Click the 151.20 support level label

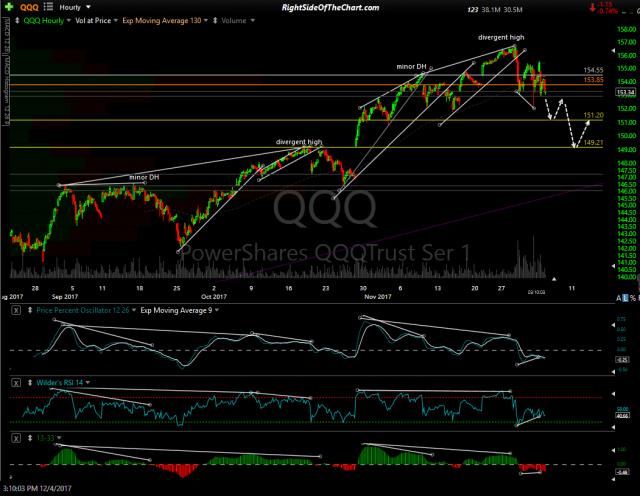tap(593, 116)
